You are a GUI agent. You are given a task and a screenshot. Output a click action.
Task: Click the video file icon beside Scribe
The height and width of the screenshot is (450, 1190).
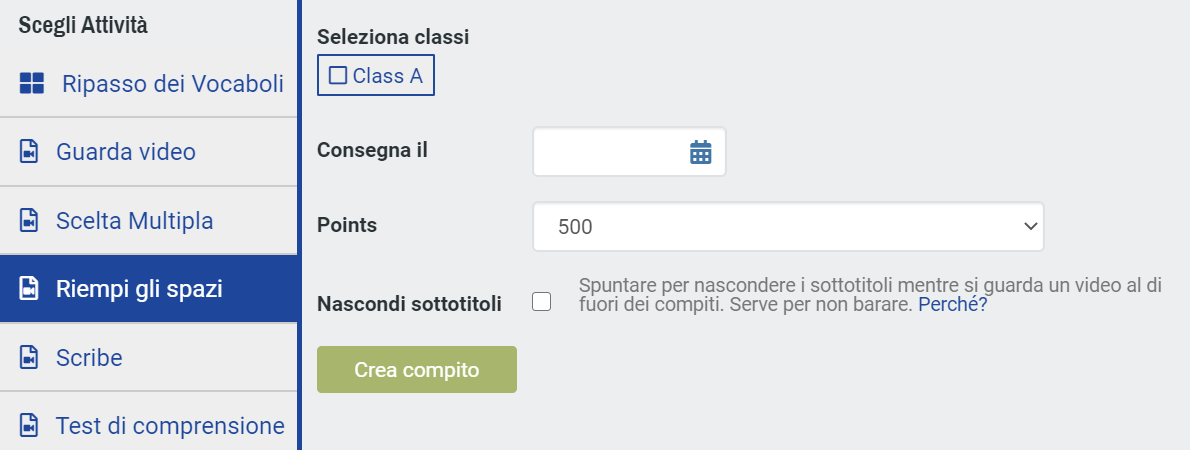pos(29,357)
